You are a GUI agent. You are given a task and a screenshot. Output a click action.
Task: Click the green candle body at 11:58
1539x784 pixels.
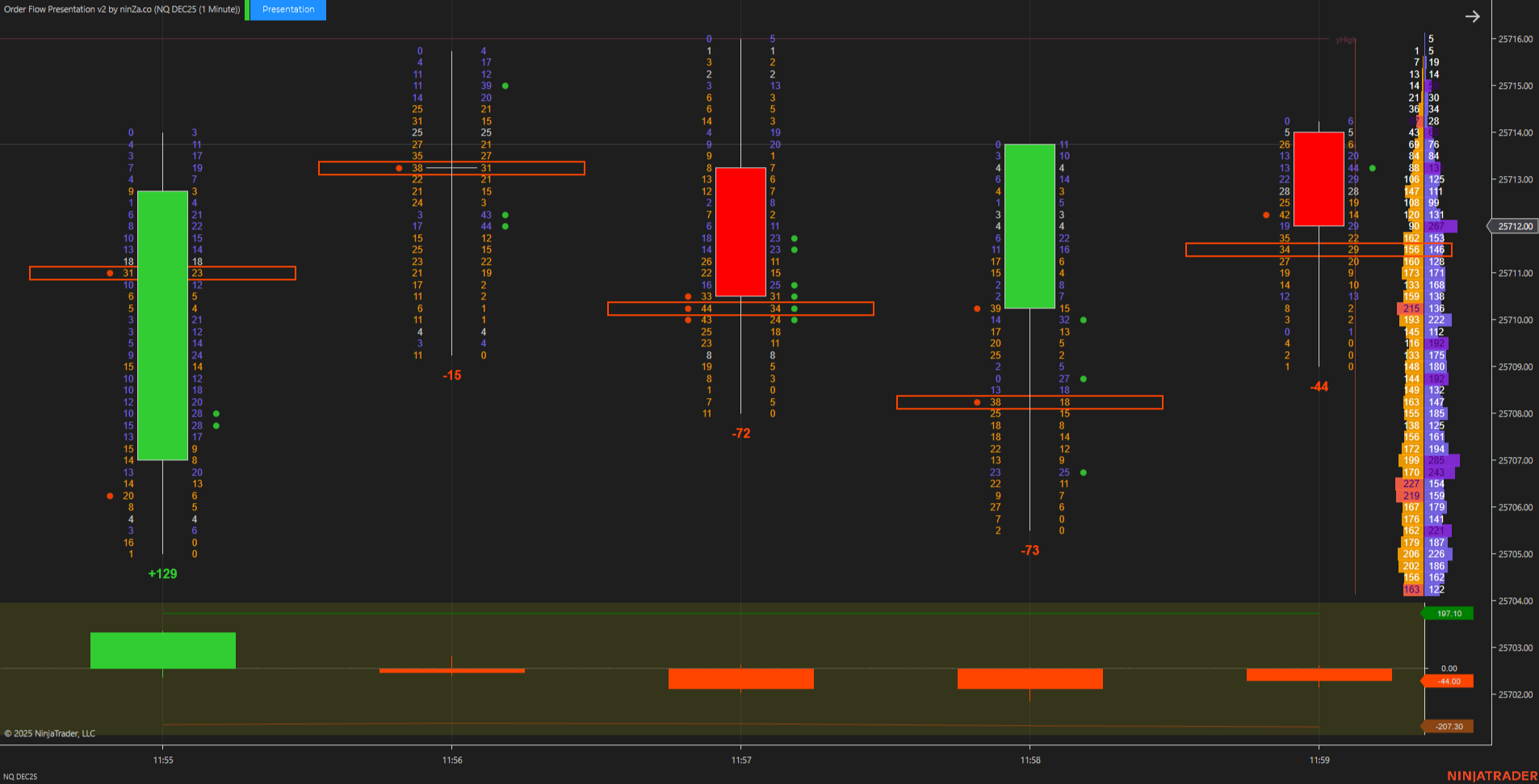click(x=1029, y=226)
